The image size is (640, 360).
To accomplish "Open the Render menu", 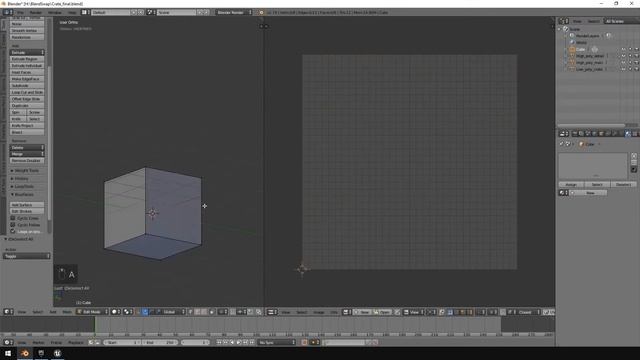I will [x=36, y=13].
